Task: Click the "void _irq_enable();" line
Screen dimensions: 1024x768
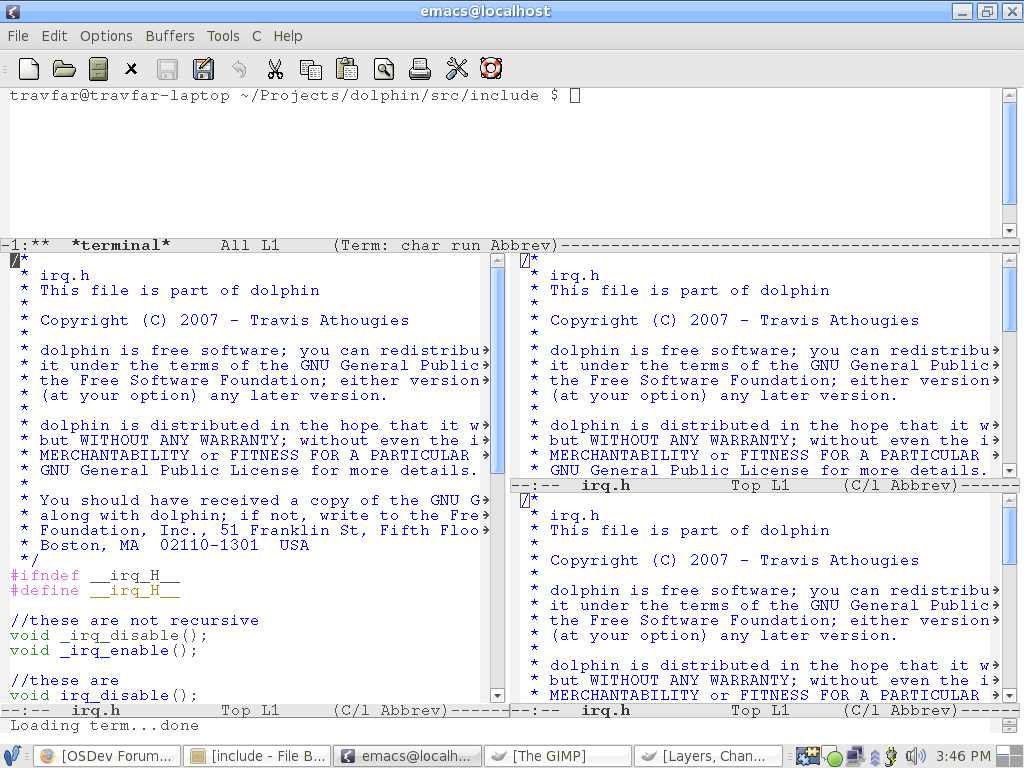Action: 103,650
